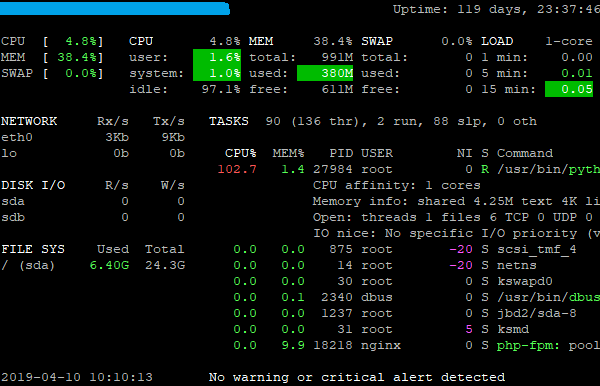Select the kswapd0 process row

tap(393, 282)
